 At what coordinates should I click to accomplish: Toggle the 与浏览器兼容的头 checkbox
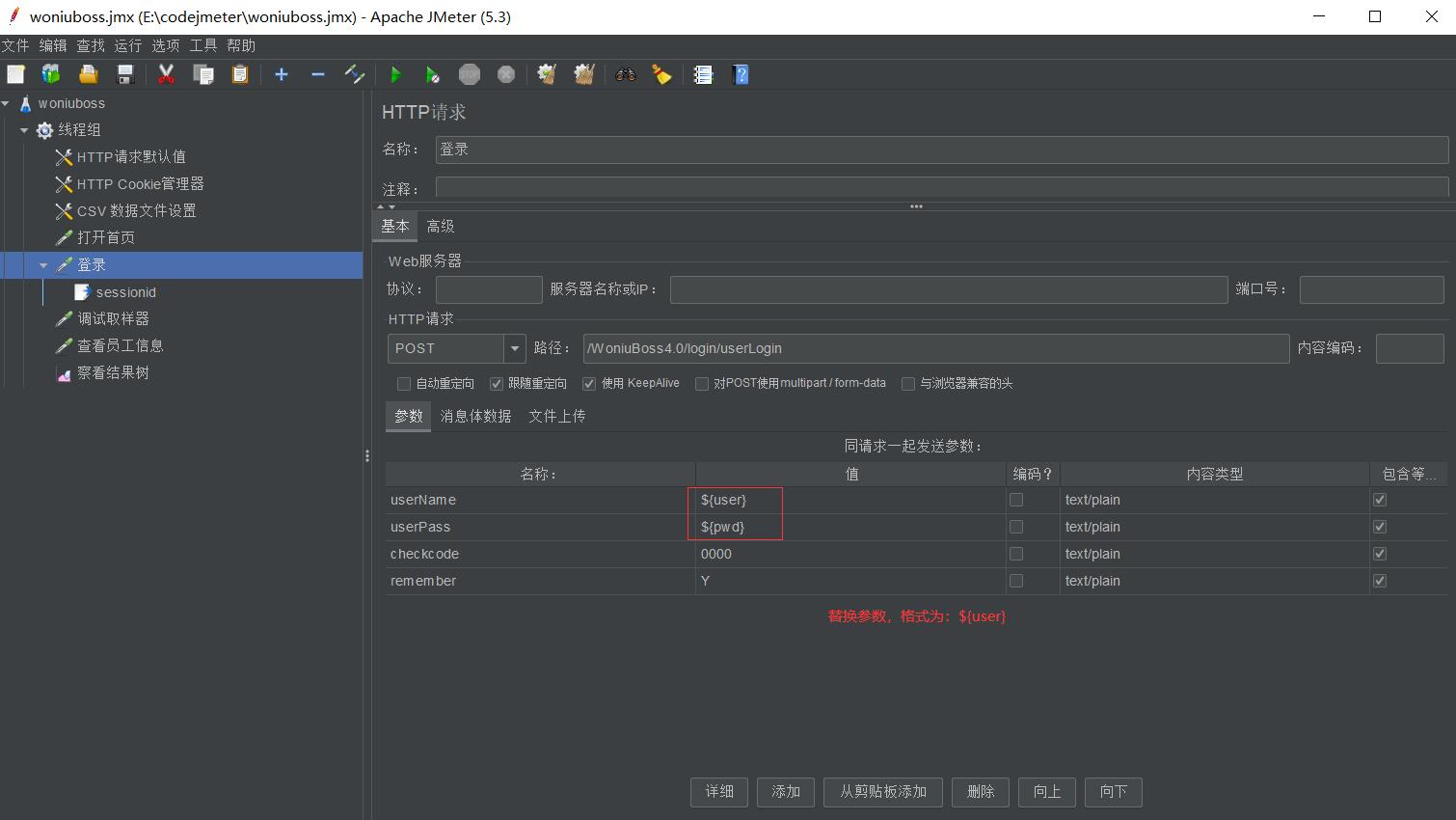(907, 383)
